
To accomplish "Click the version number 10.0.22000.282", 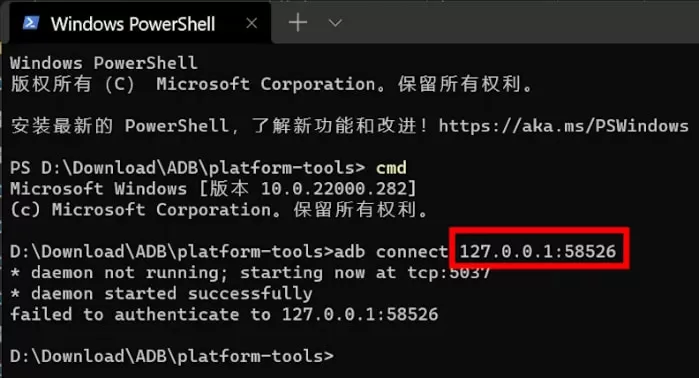I will pyautogui.click(x=334, y=189).
